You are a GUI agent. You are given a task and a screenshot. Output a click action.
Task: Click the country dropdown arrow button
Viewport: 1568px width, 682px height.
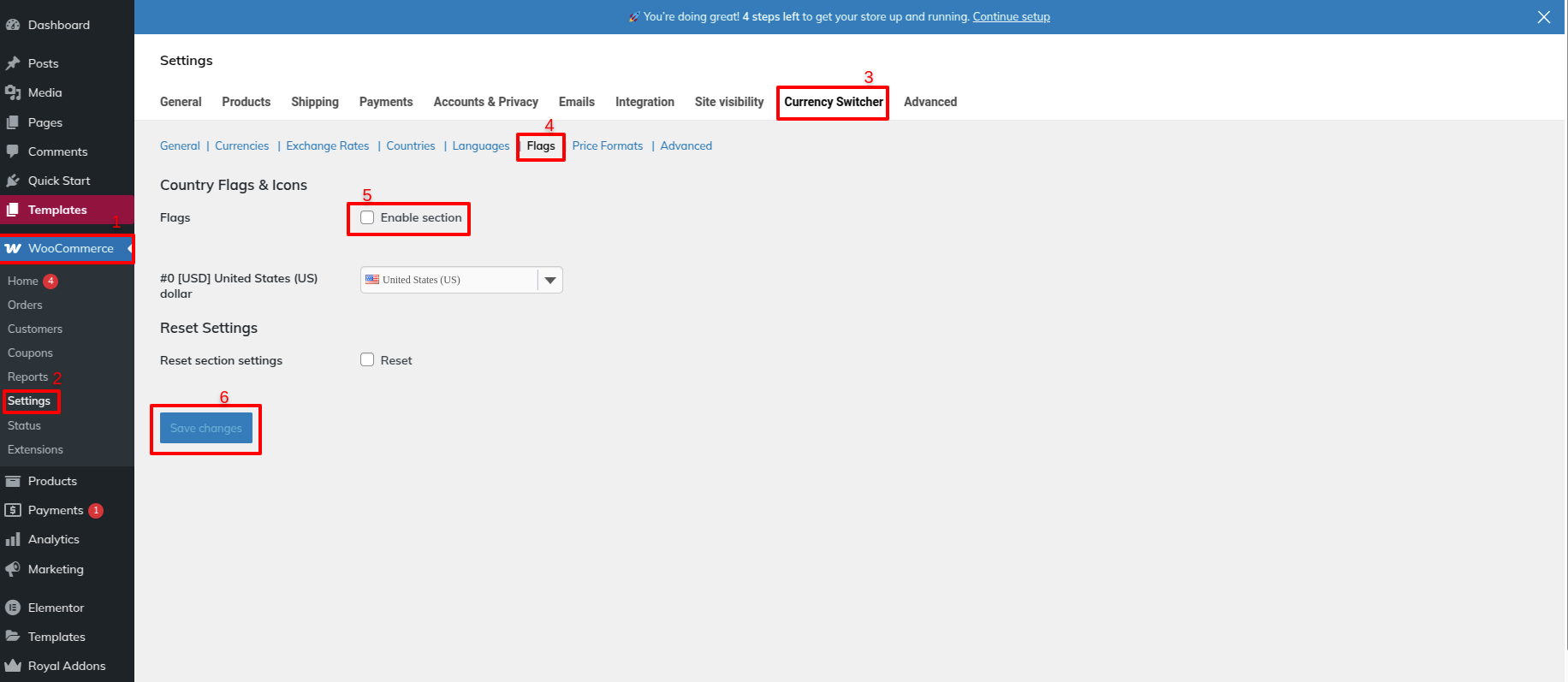[550, 280]
